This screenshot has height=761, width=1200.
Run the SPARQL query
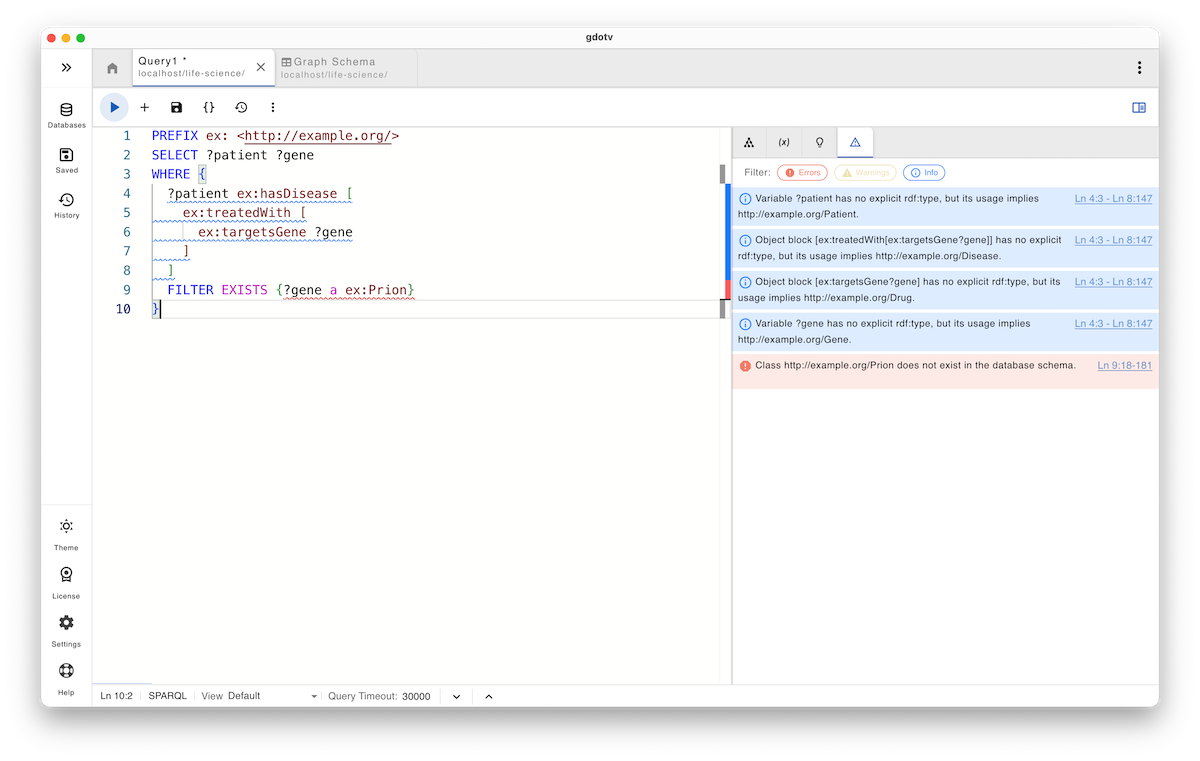(113, 107)
